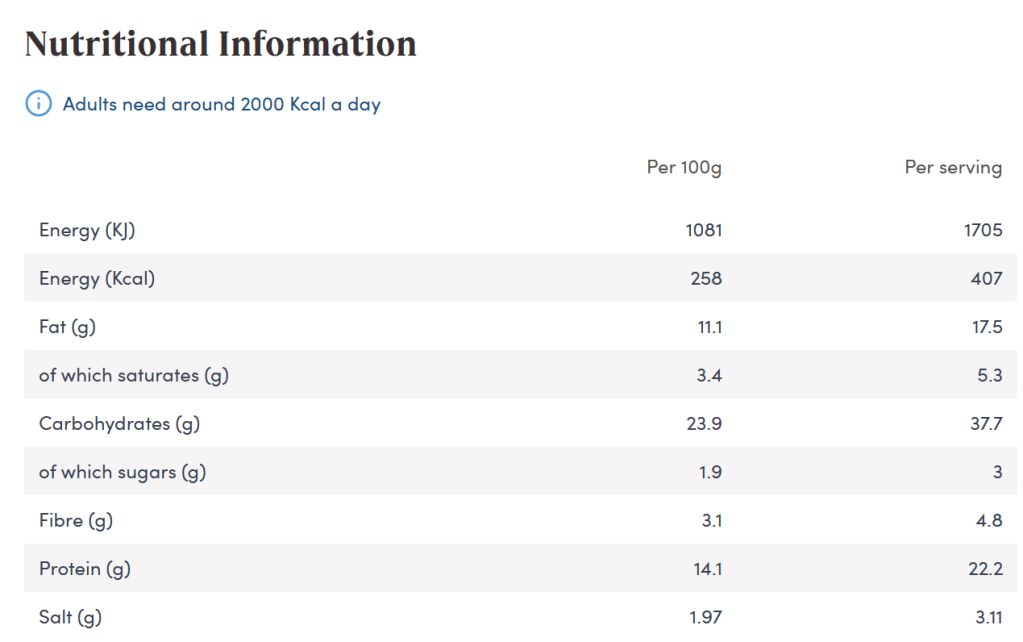Select the 'Salt (g)' row label
This screenshot has height=642, width=1023.
[x=70, y=617]
